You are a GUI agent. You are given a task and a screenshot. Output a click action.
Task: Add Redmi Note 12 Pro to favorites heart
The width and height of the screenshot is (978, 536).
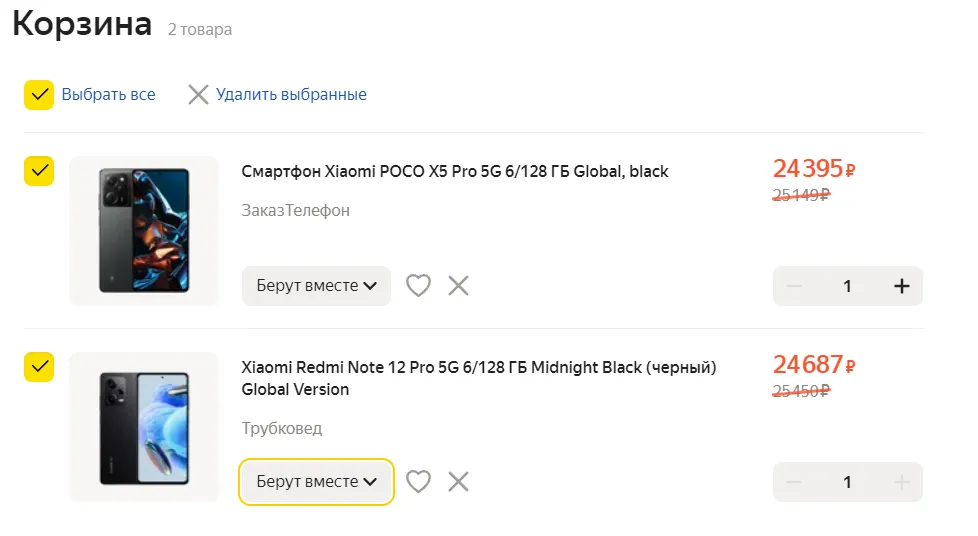coord(418,482)
